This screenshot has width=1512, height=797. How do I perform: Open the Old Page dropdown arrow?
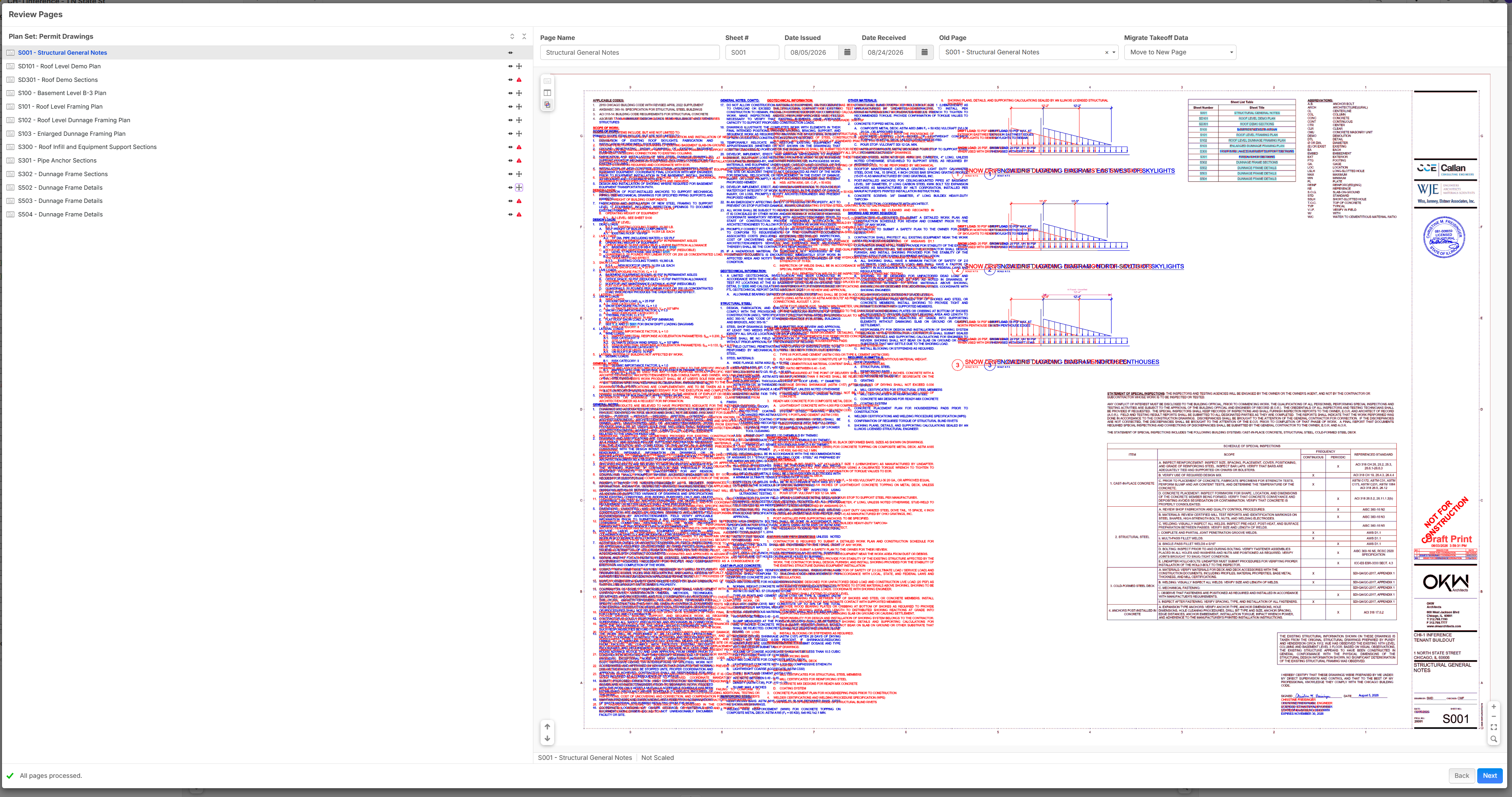pos(1114,52)
